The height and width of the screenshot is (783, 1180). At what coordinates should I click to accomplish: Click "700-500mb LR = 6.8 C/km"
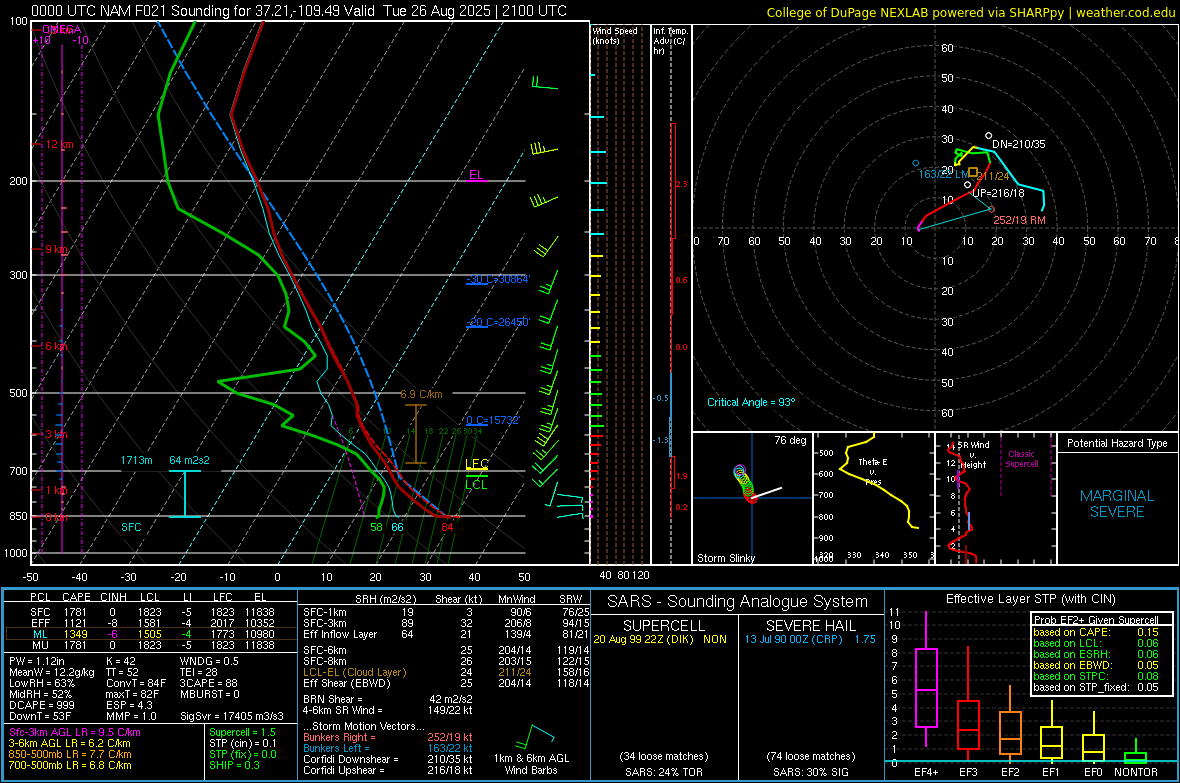tap(70, 765)
